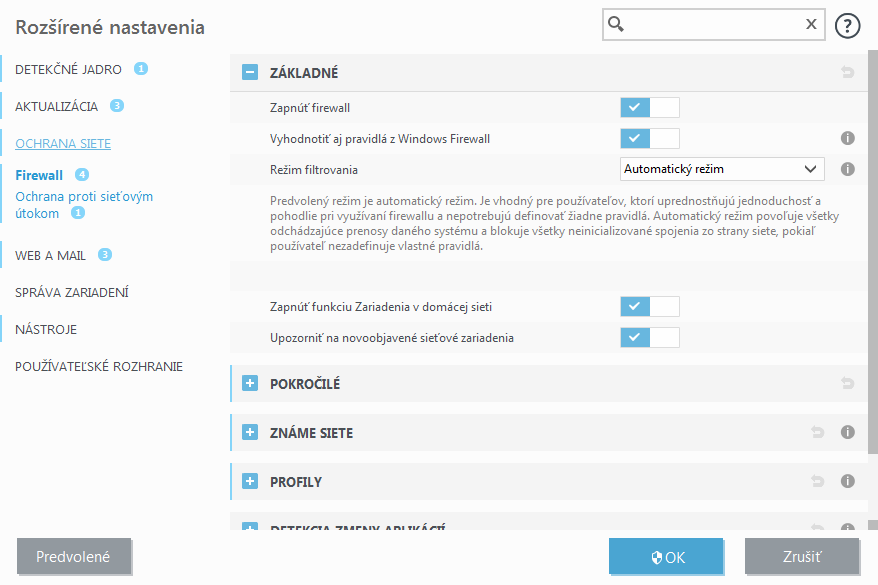Expand the POKROČILÉ section
Screen dimensions: 878x585
pyautogui.click(x=249, y=383)
